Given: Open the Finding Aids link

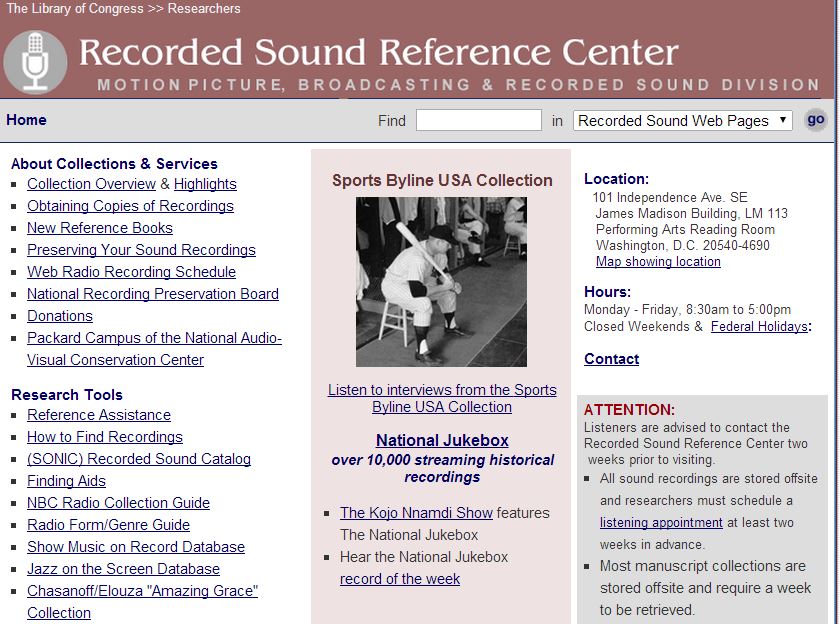Looking at the screenshot, I should tap(66, 481).
